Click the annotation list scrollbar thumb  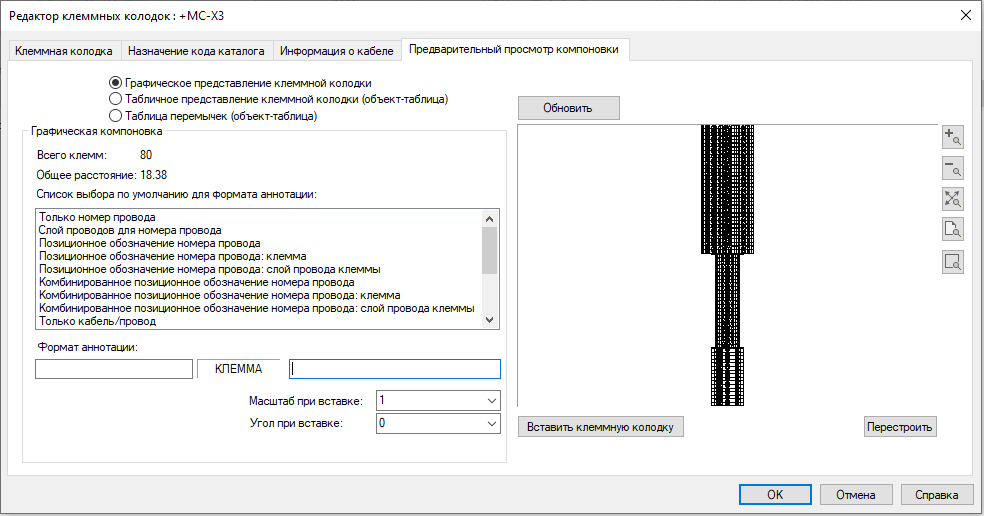(489, 250)
